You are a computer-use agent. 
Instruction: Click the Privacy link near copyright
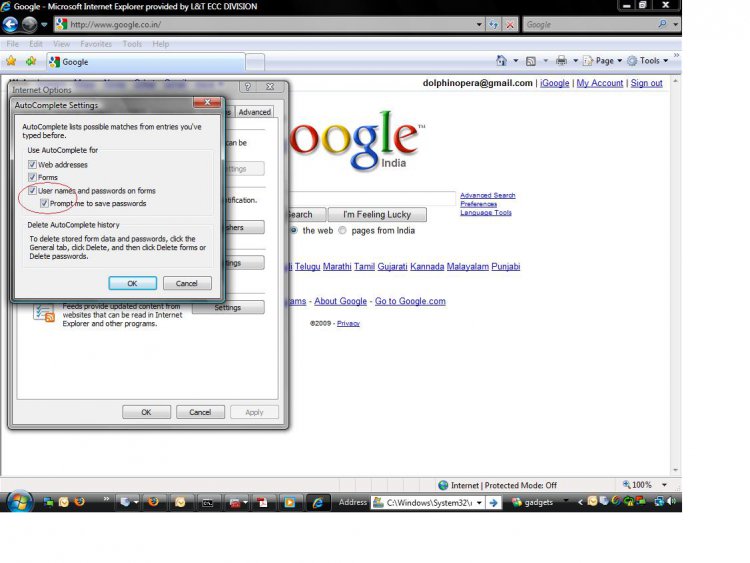click(x=348, y=323)
